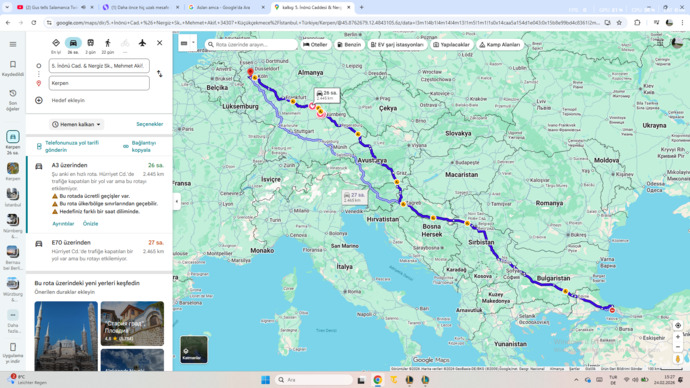The image size is (690, 388).
Task: Open the Старият град Пловдив suggestion card
Action: pyautogui.click(x=132, y=323)
